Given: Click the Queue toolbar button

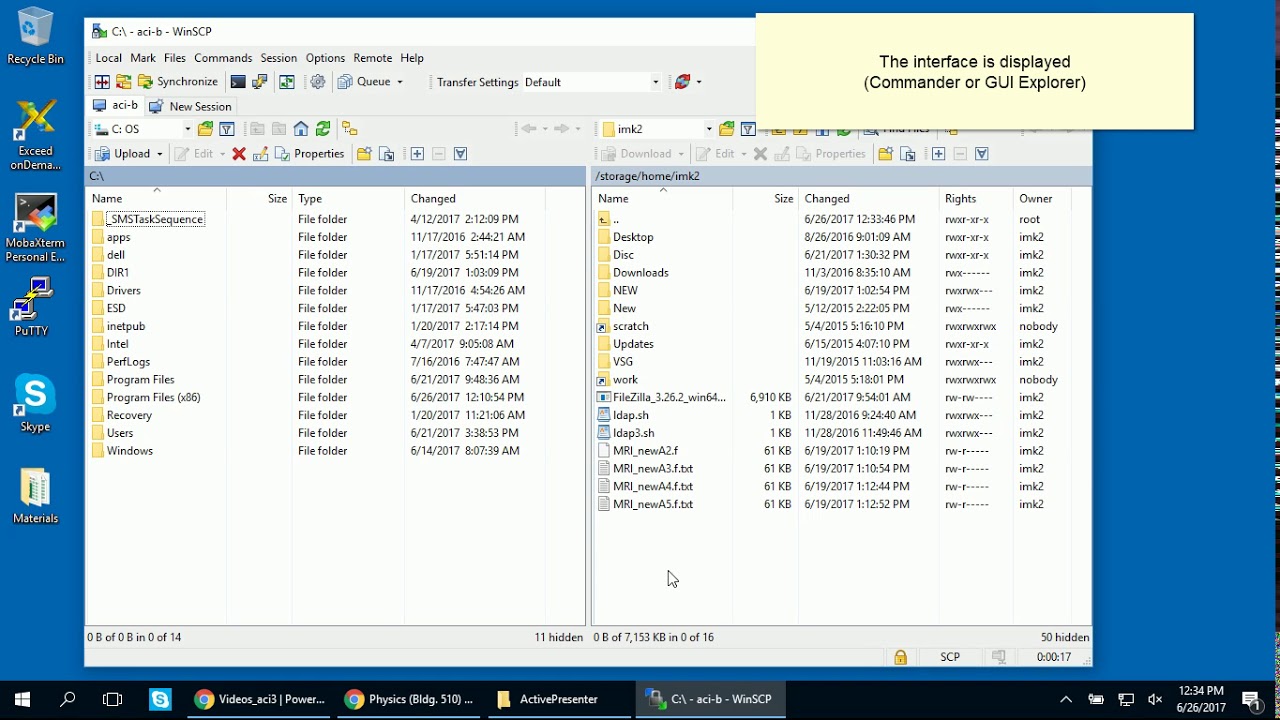Looking at the screenshot, I should (x=364, y=82).
